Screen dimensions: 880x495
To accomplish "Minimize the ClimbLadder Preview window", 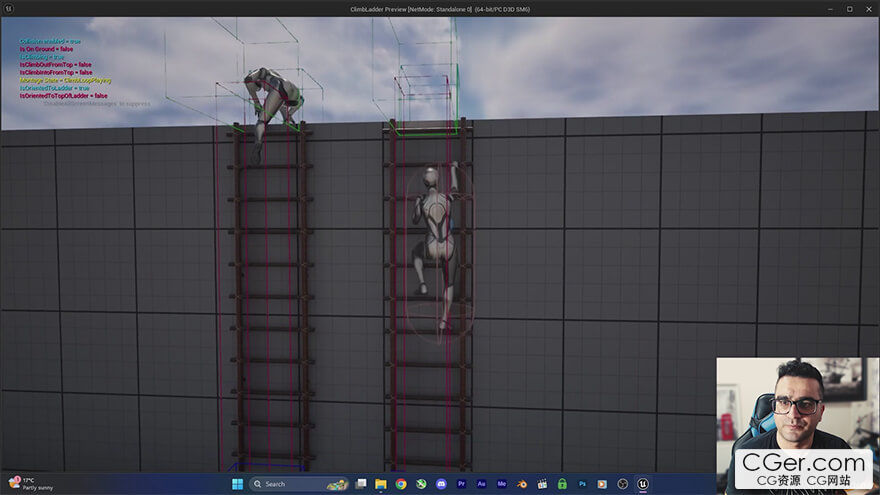I will [828, 8].
